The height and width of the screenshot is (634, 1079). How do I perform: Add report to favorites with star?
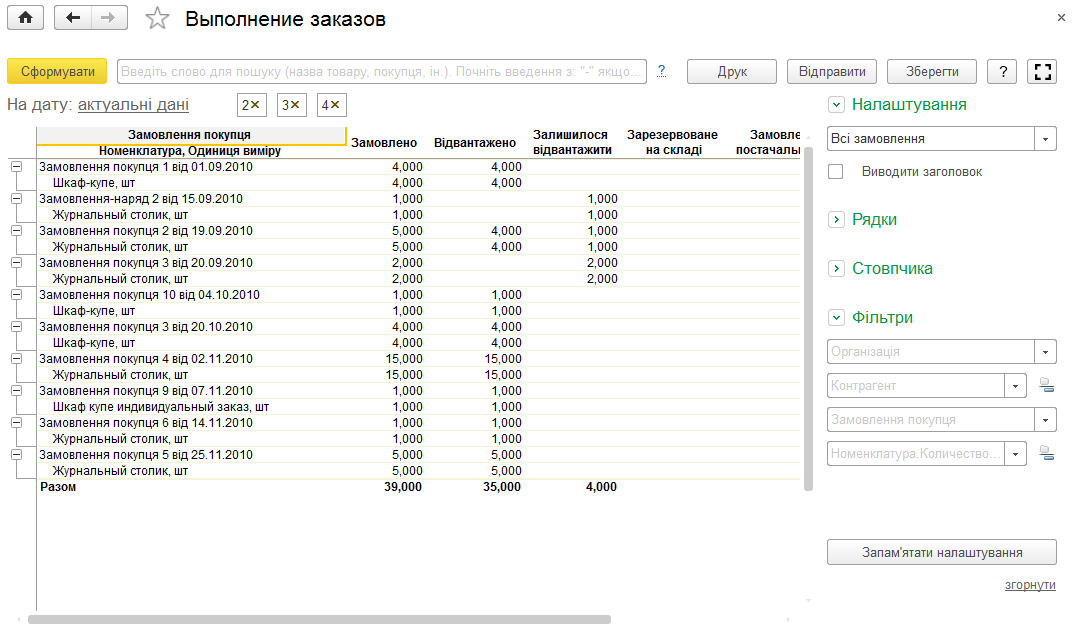click(157, 19)
